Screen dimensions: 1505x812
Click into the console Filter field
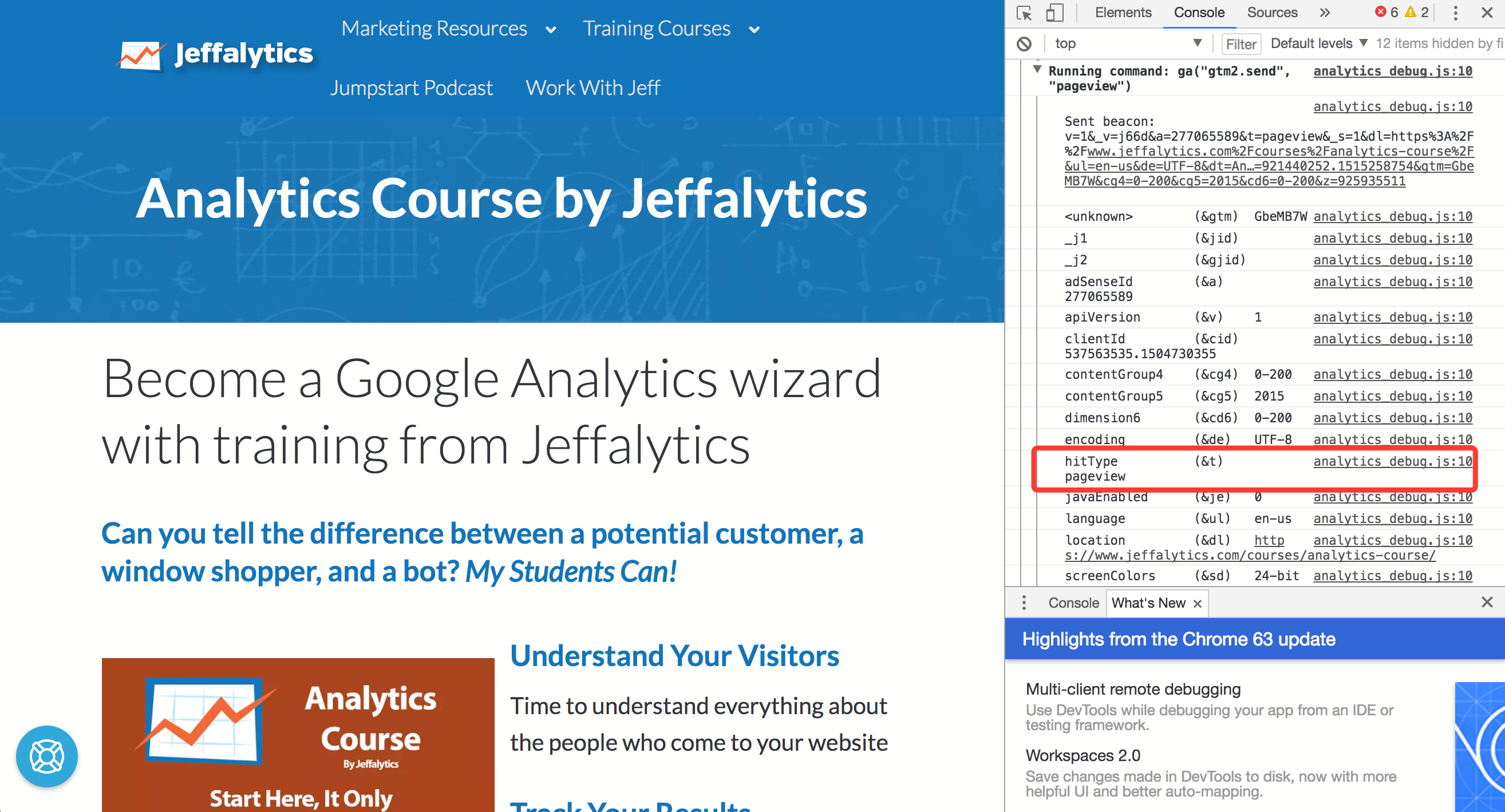pos(1241,44)
